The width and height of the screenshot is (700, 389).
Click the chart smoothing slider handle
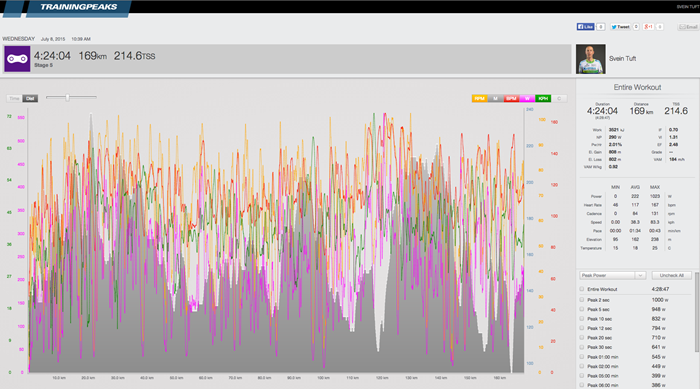67,97
